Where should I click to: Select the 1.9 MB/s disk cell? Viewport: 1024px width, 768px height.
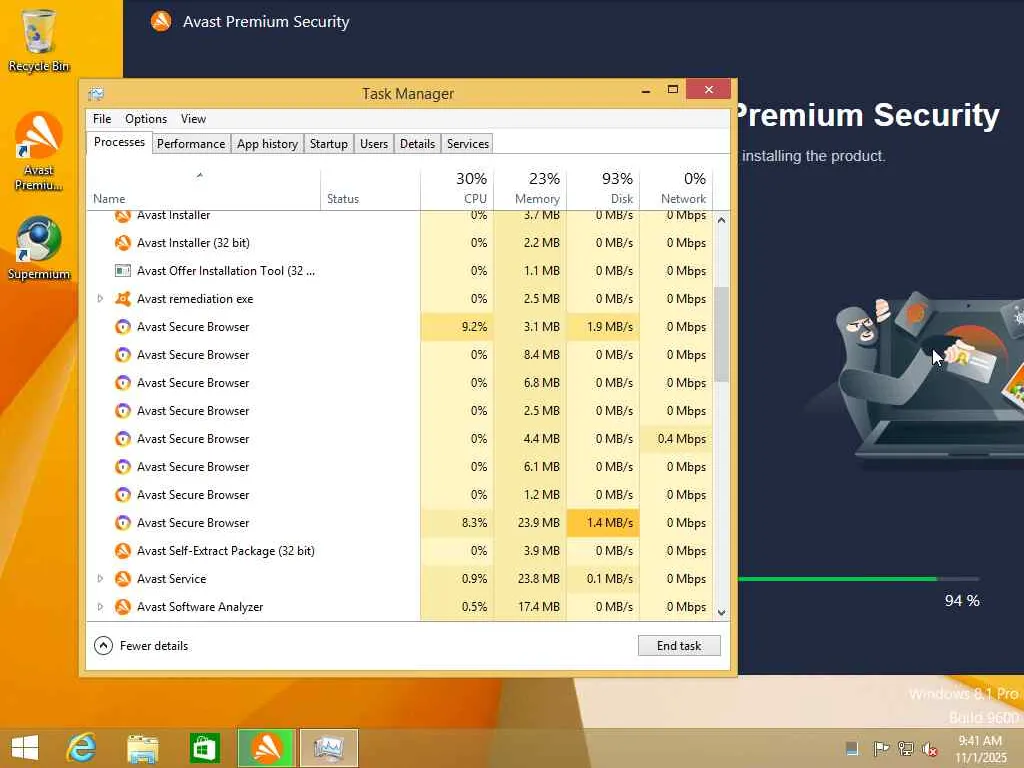coord(603,327)
